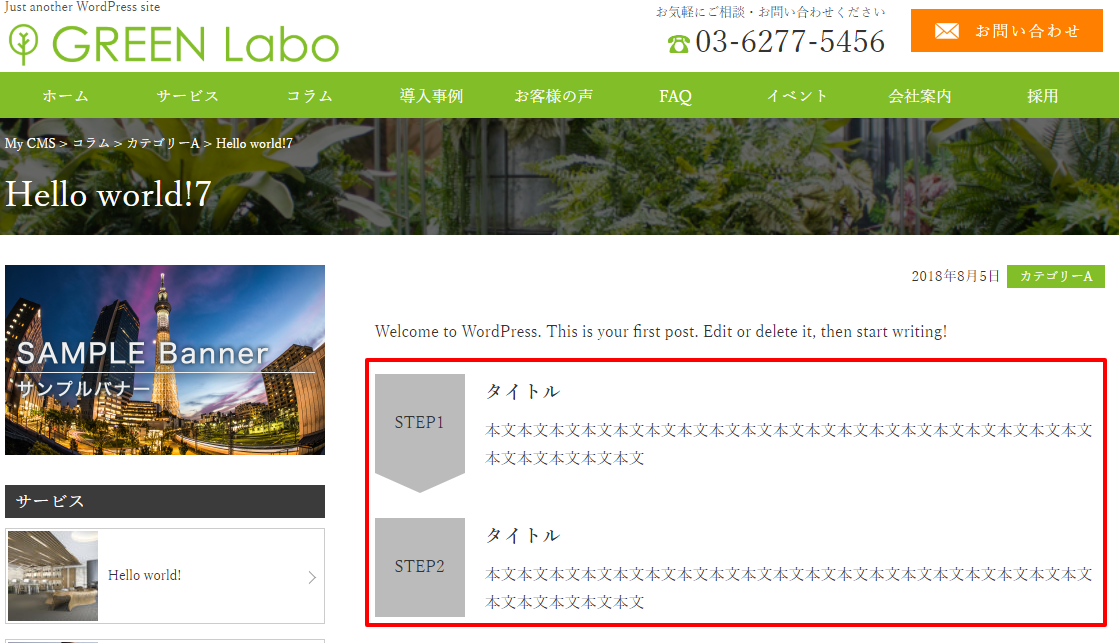Screen dimensions: 1119x643
Task: Go to the イベント navigation item
Action: pyautogui.click(x=797, y=96)
